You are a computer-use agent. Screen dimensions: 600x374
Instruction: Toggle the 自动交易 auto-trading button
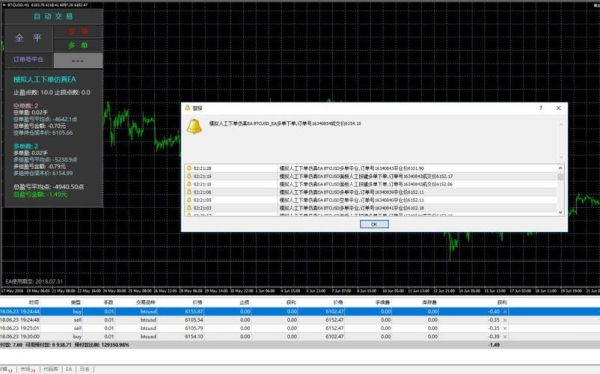(x=53, y=16)
